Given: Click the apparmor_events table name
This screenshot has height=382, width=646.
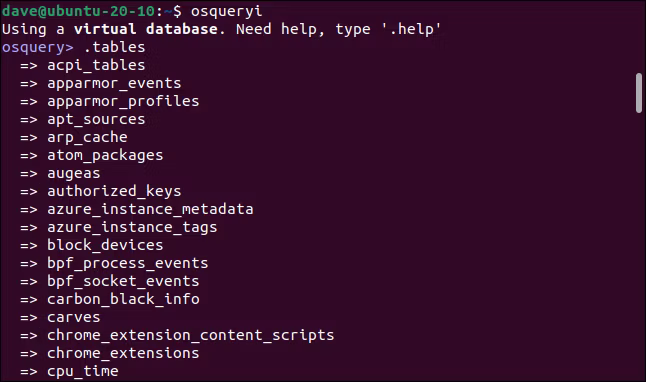Looking at the screenshot, I should click(114, 83).
